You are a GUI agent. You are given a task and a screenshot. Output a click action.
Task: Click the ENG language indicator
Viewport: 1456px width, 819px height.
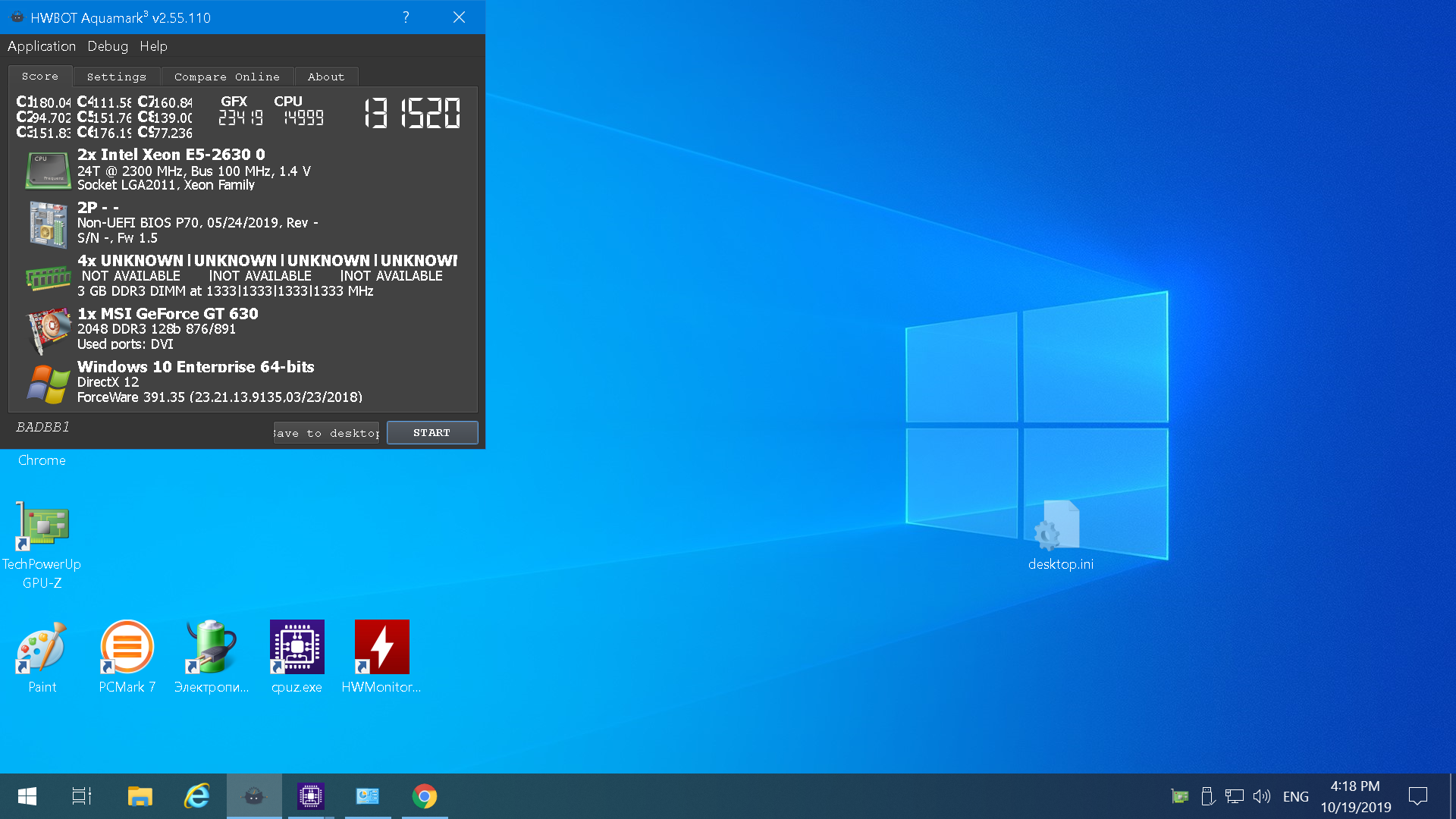1296,797
